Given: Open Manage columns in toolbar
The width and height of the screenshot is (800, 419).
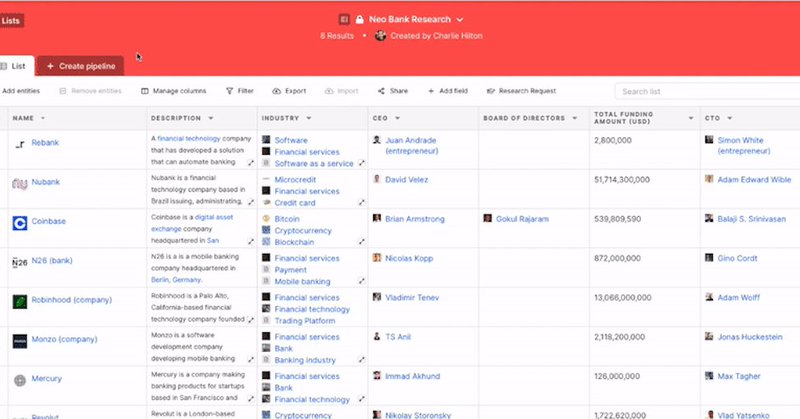Looking at the screenshot, I should tap(173, 91).
